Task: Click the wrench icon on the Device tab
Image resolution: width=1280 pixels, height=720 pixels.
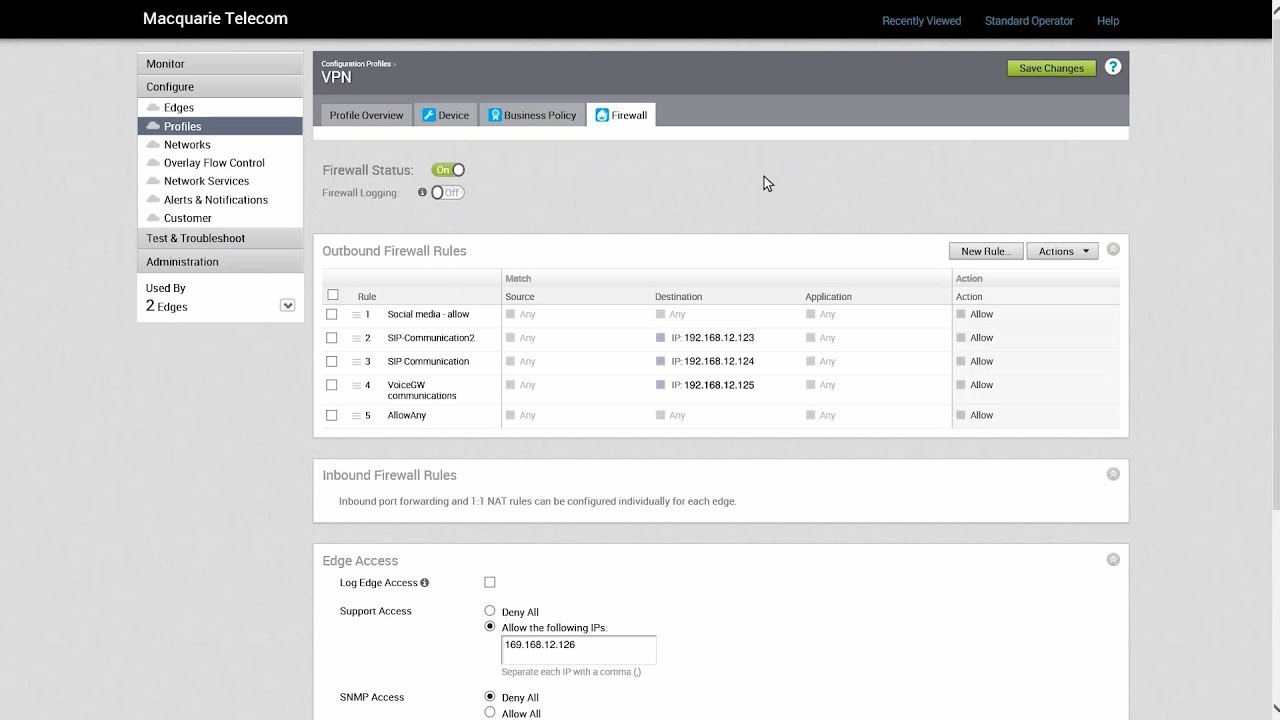Action: click(x=429, y=114)
